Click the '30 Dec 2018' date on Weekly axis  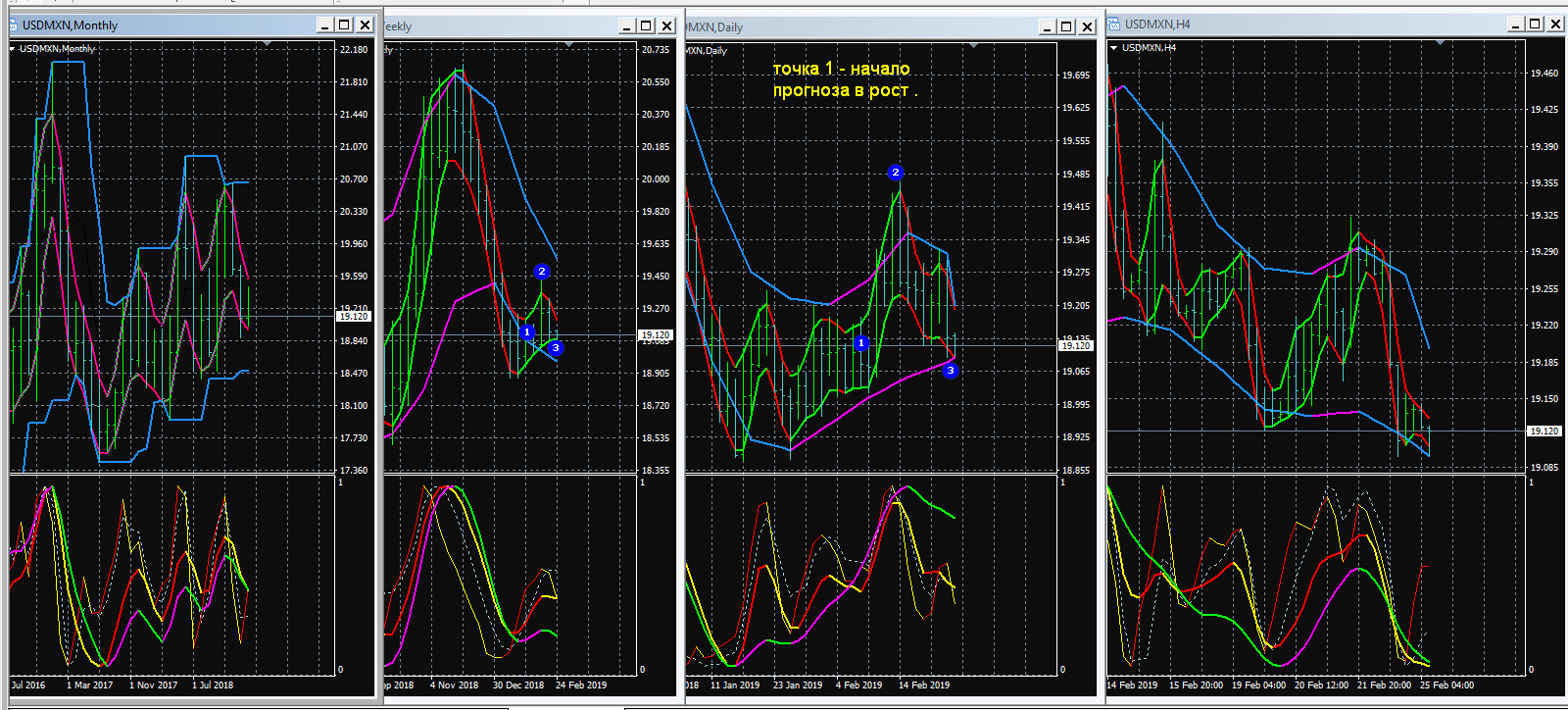[518, 685]
